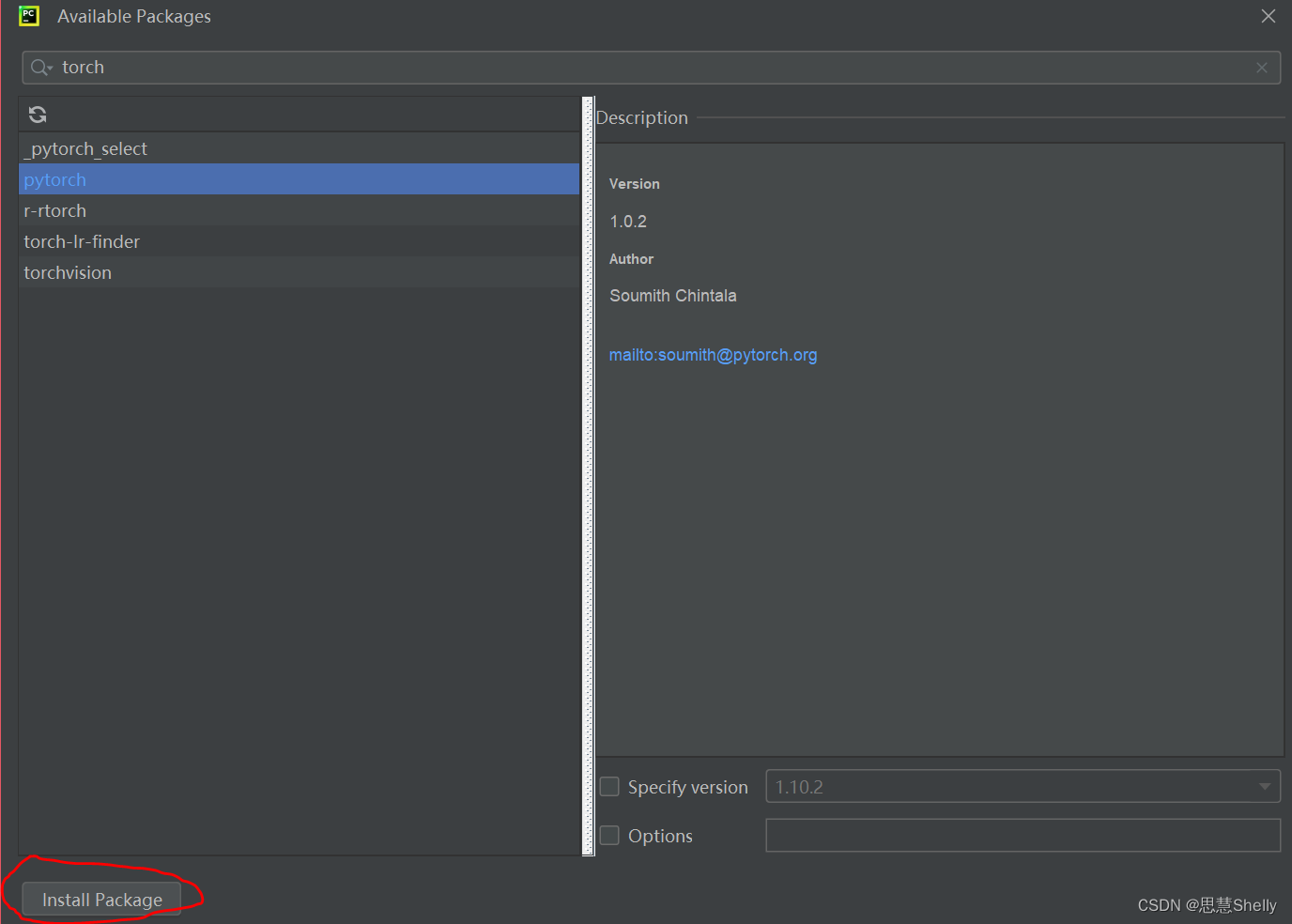This screenshot has height=924, width=1292.
Task: Click the Description panel header
Action: [x=641, y=117]
